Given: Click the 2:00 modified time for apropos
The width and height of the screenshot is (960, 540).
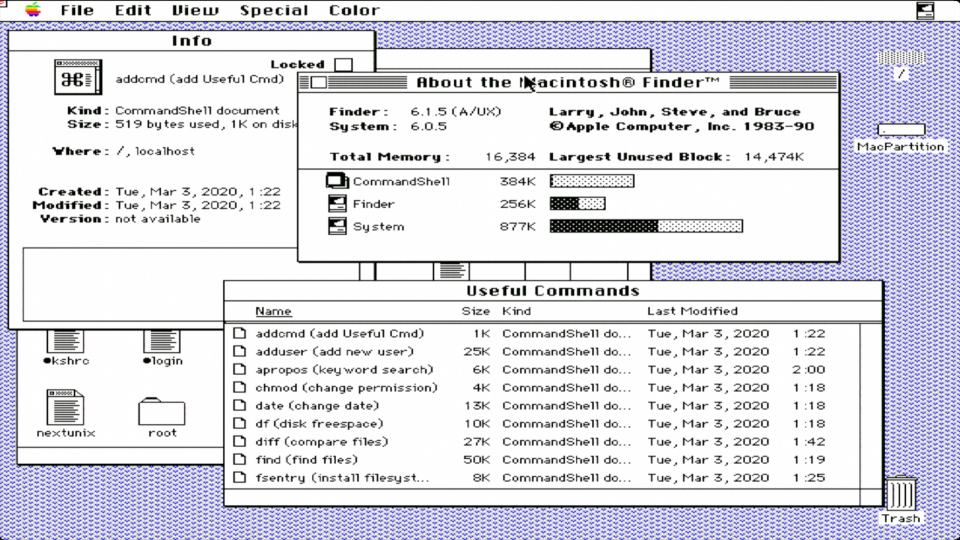Looking at the screenshot, I should click(809, 369).
